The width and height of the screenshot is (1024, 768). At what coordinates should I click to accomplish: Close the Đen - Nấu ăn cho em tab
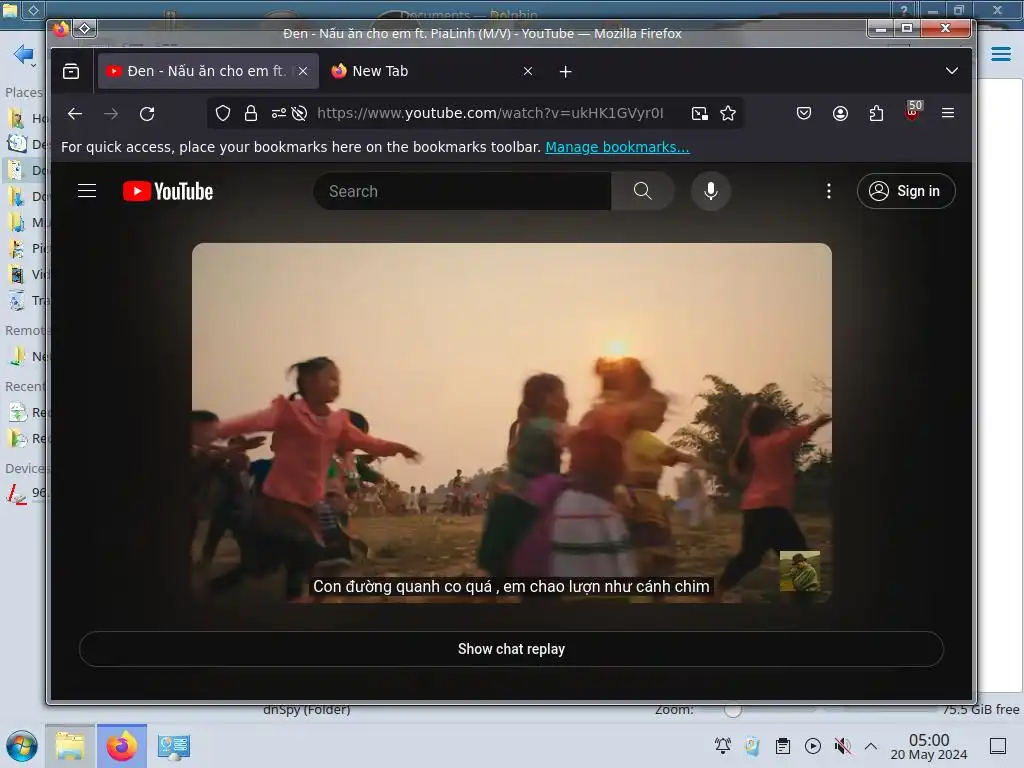coord(303,71)
